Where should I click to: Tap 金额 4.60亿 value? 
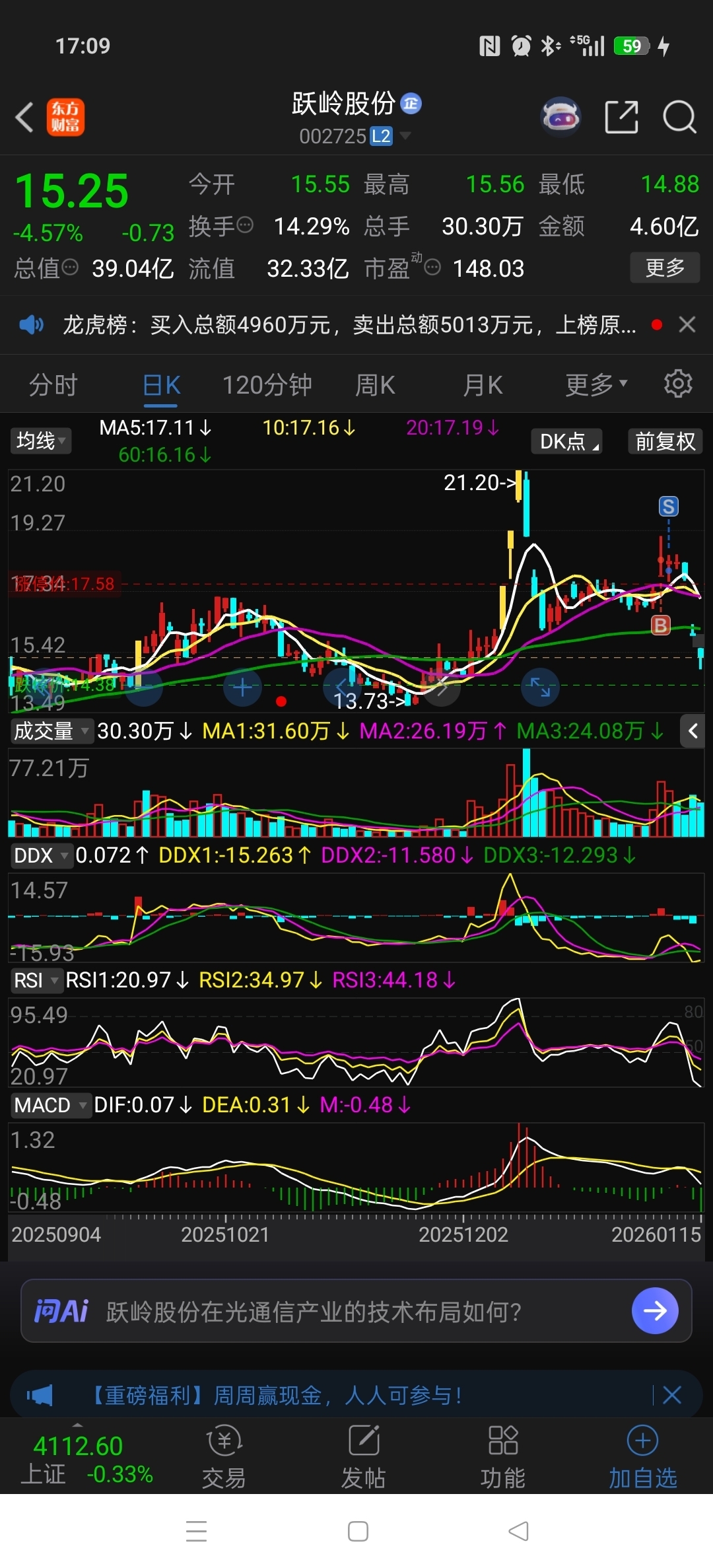coord(664,226)
